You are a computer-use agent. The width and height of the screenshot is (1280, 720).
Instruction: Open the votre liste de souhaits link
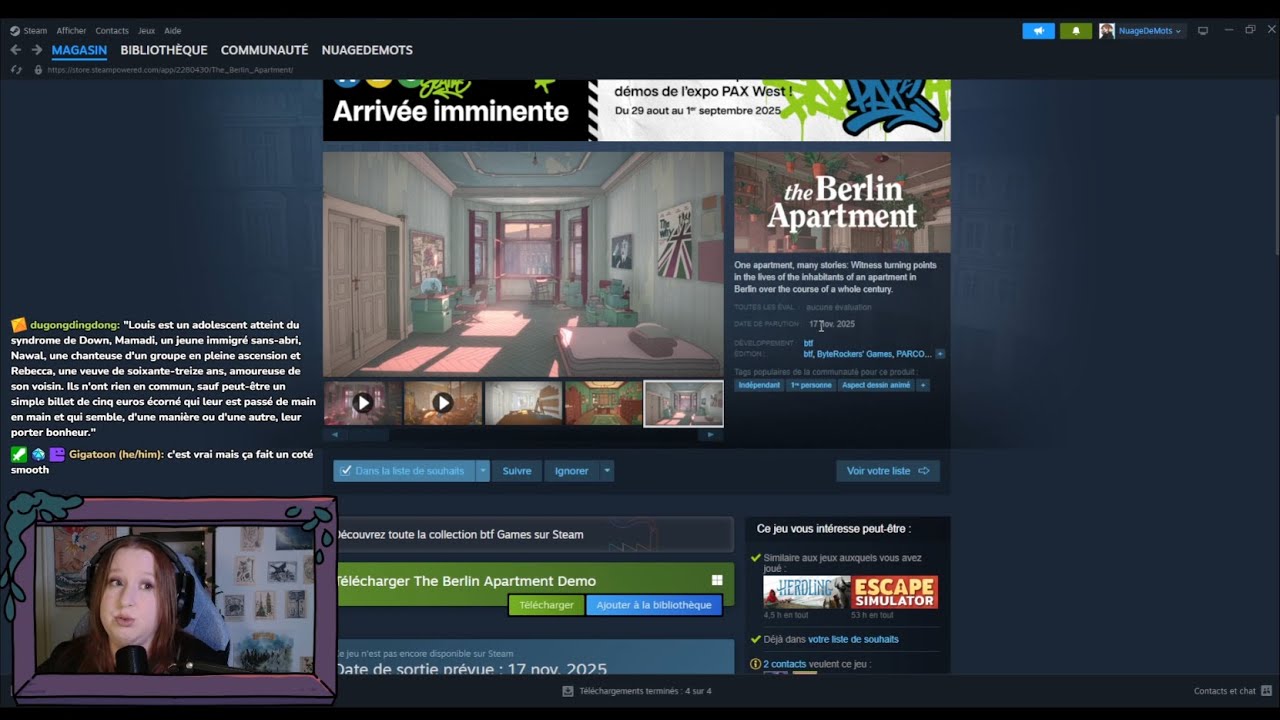pos(853,639)
